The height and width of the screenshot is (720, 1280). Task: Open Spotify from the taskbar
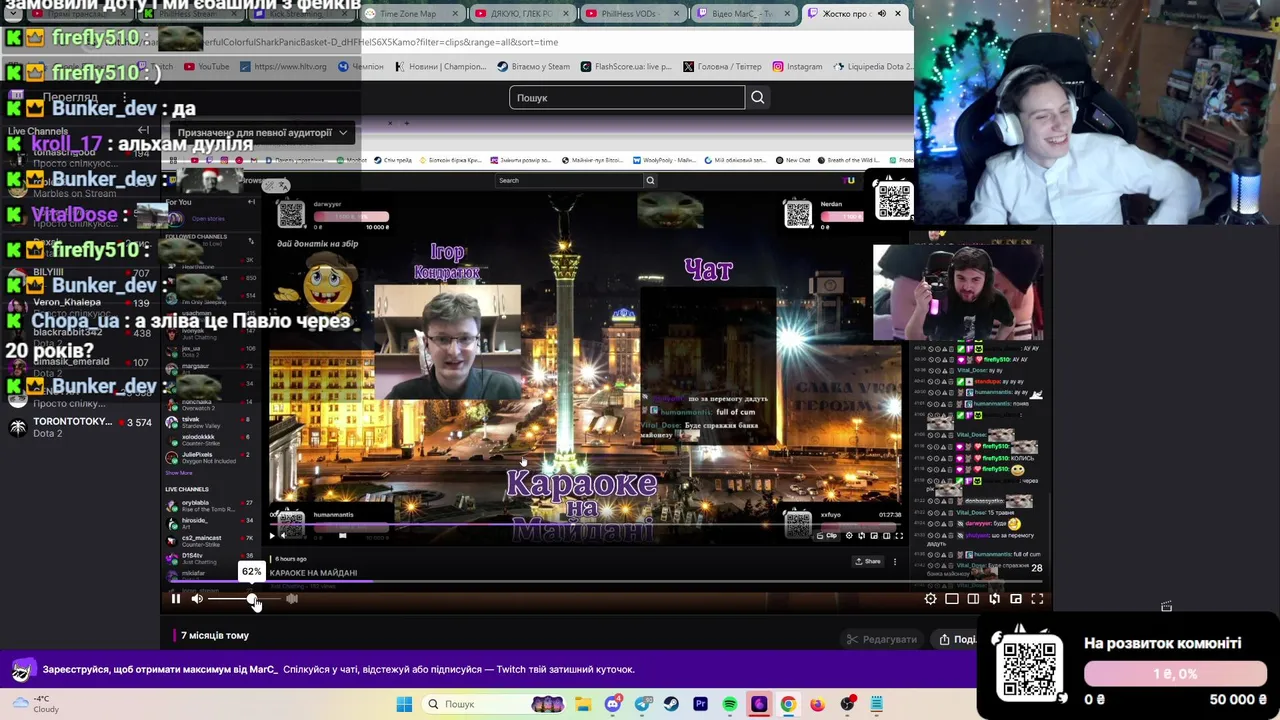(x=729, y=704)
